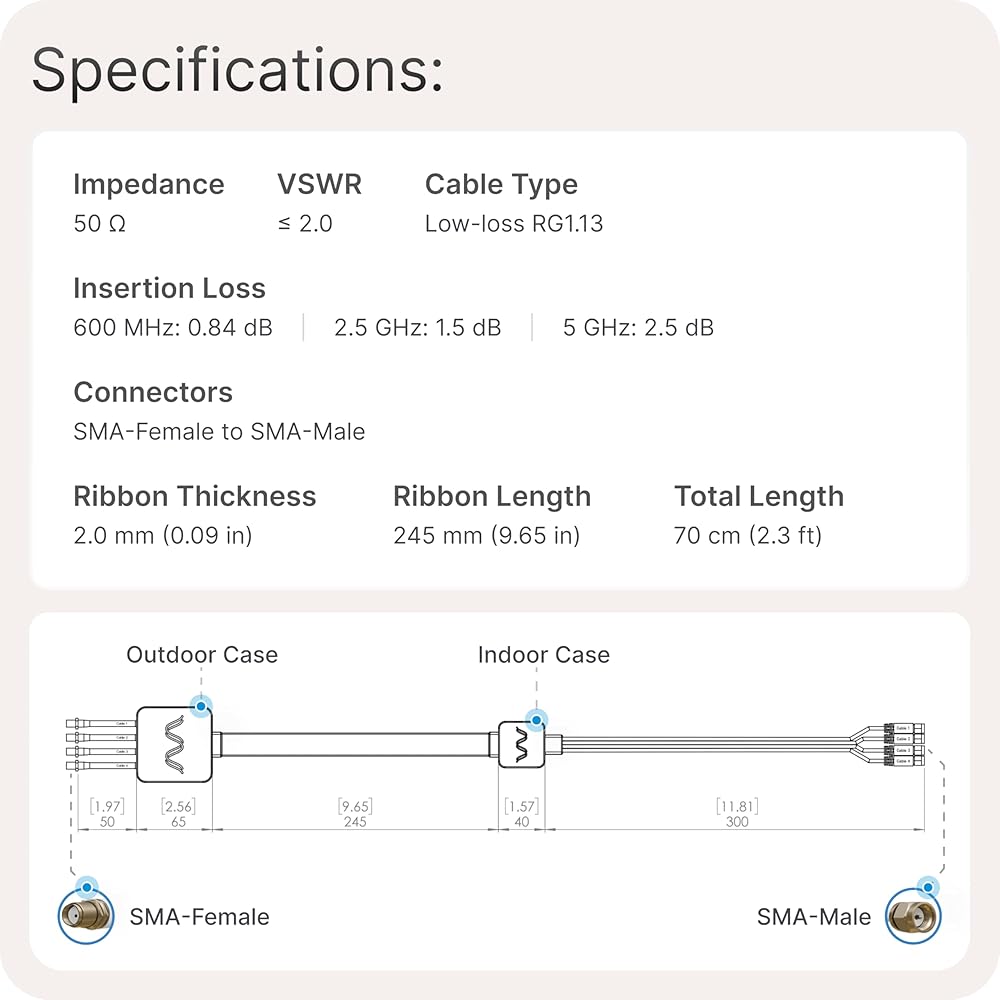Click the SMA-Female connector circular icon
The image size is (1000, 1000).
86,915
